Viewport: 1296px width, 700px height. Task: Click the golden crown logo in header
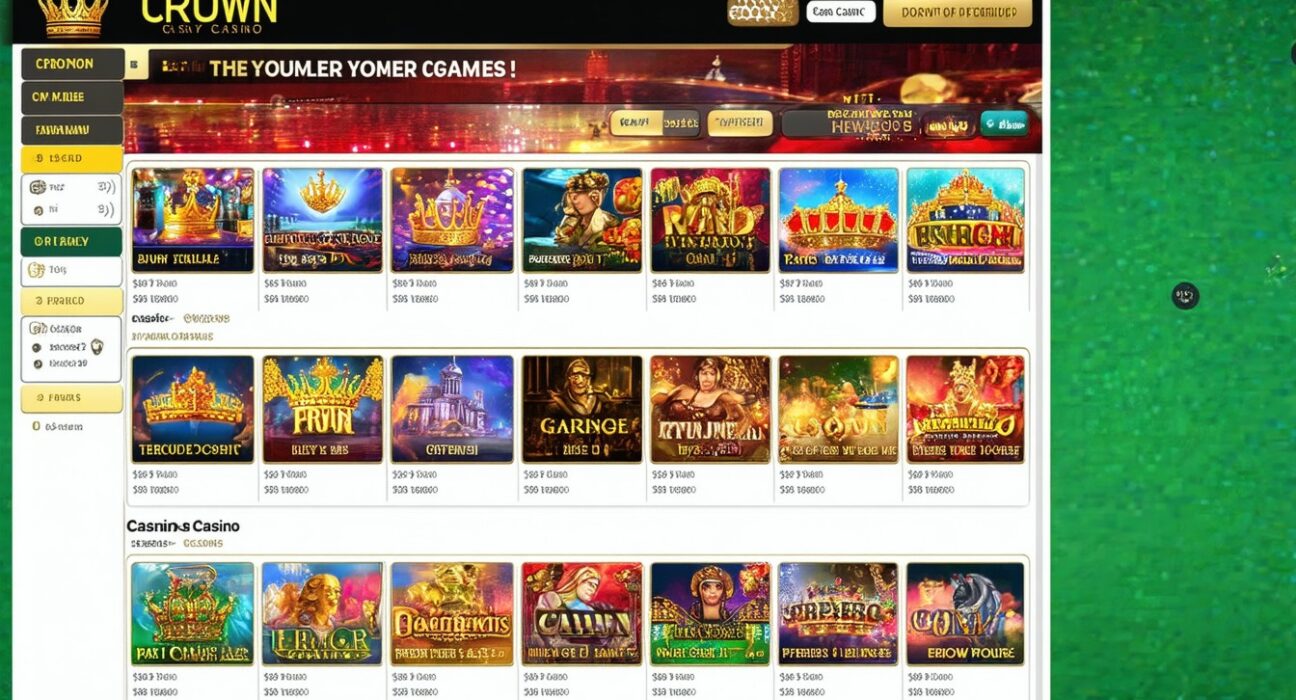point(73,17)
